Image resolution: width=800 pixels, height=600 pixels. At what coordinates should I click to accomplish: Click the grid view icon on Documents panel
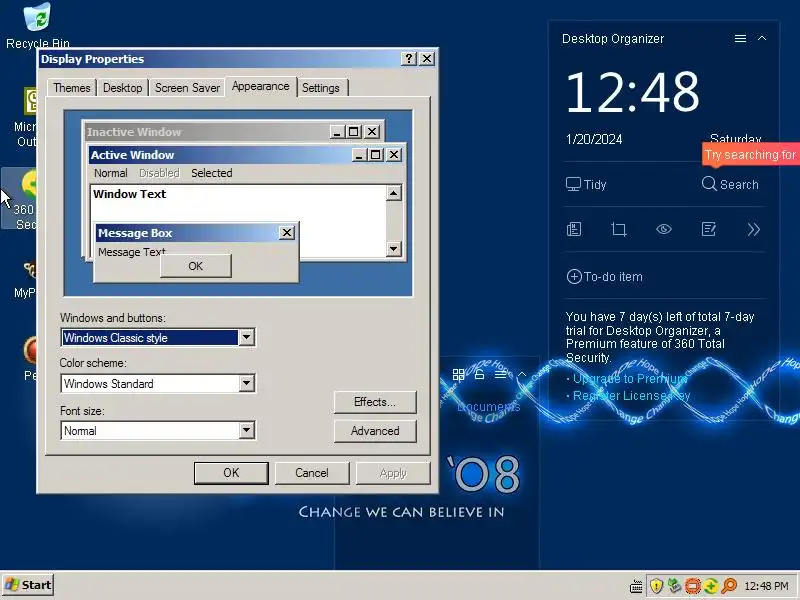[458, 374]
